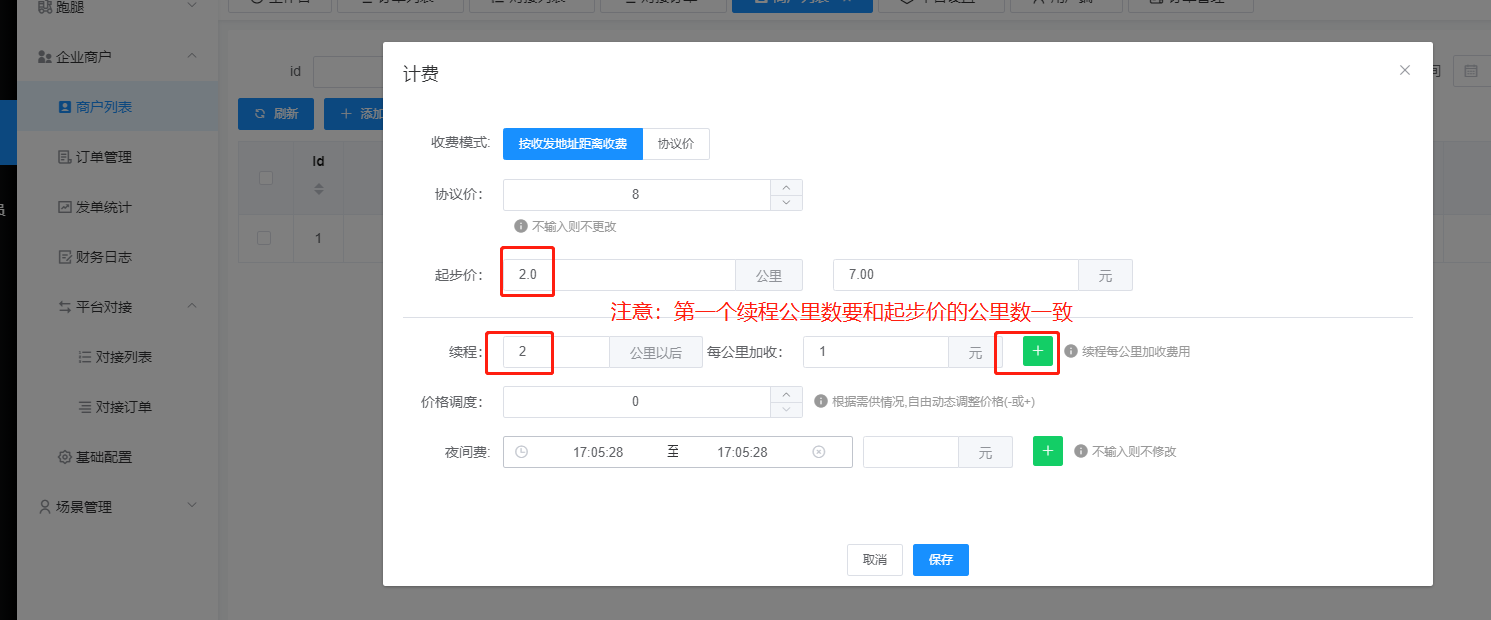
Task: Click the 保存 button to save billing settings
Action: click(940, 560)
